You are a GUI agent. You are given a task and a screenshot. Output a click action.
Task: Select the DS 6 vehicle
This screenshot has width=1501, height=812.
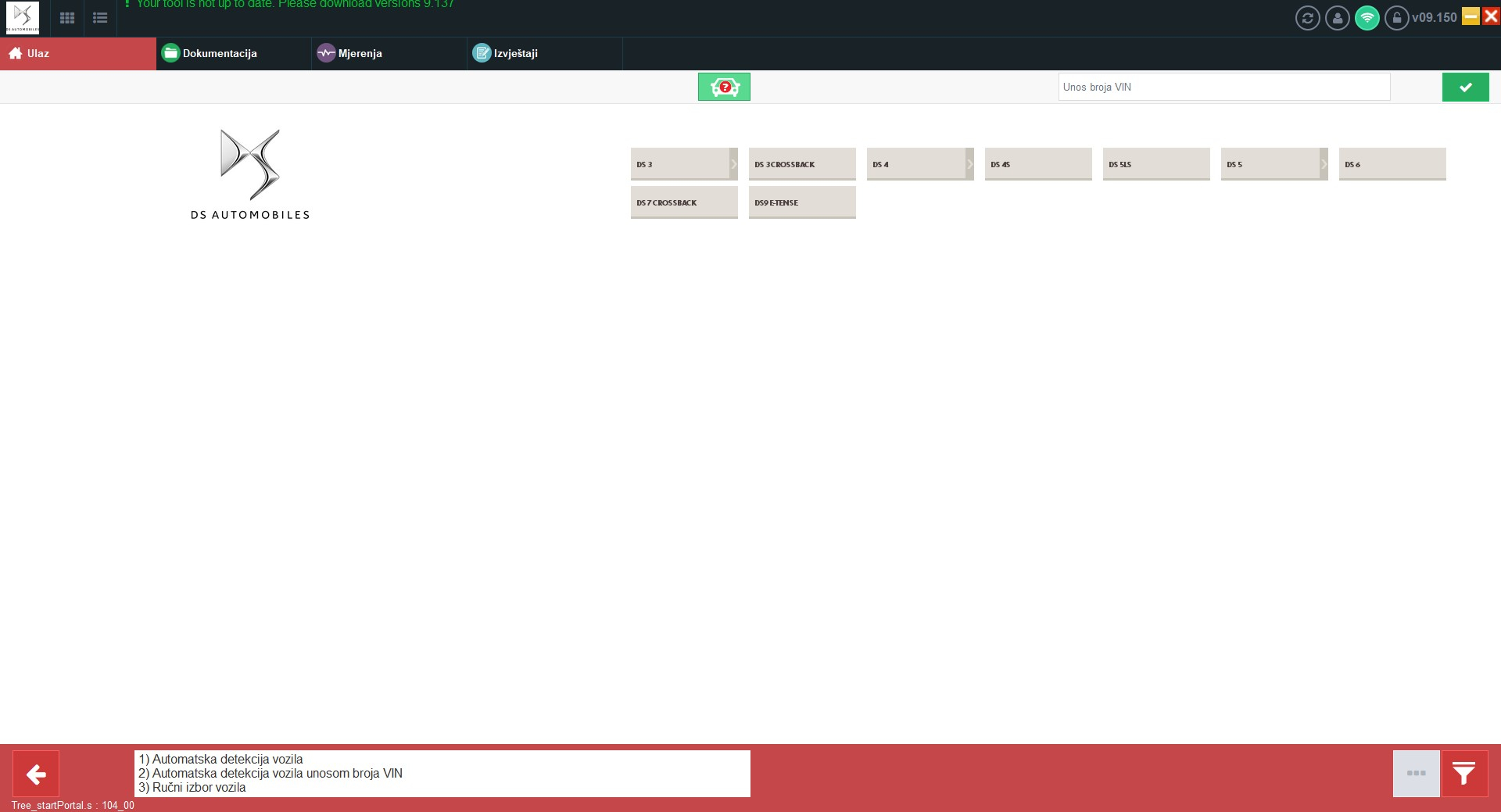1392,164
